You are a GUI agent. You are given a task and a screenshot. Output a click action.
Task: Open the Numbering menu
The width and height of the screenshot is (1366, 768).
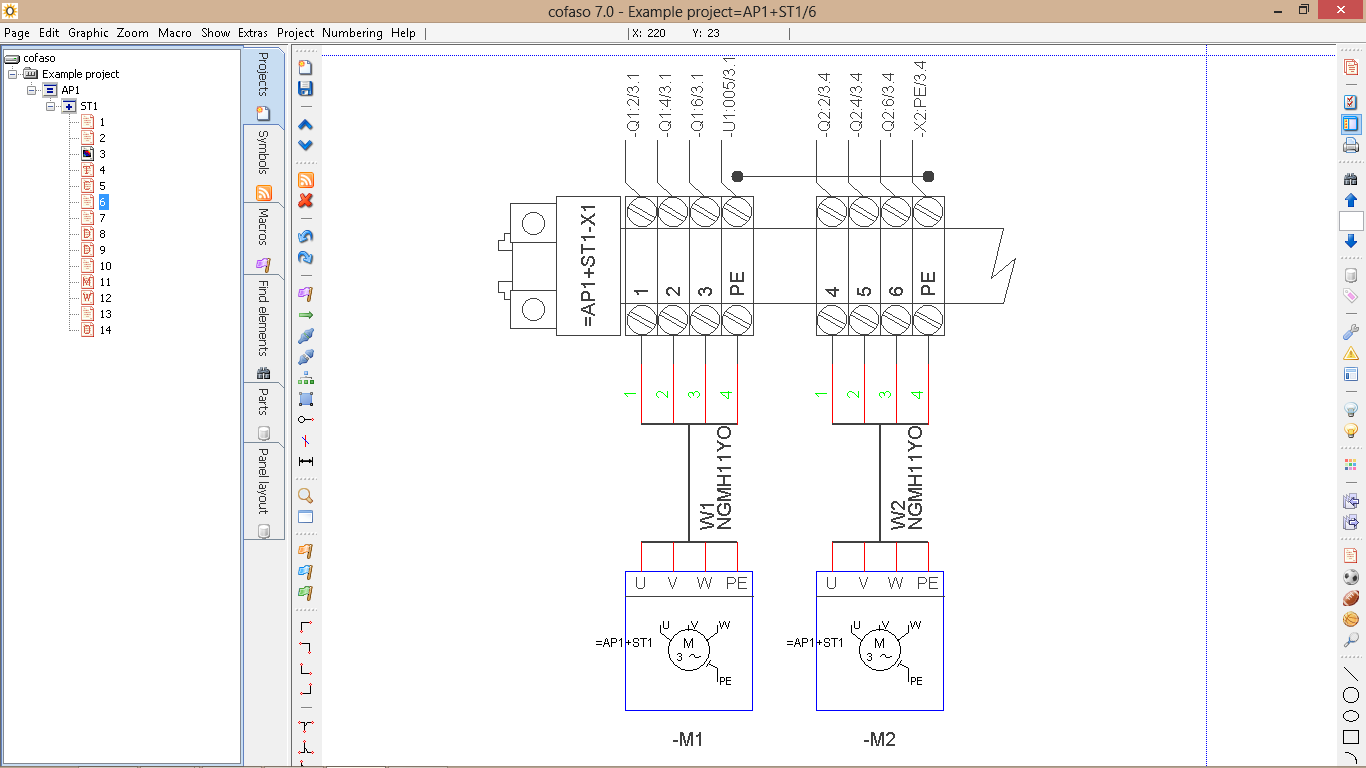tap(352, 33)
